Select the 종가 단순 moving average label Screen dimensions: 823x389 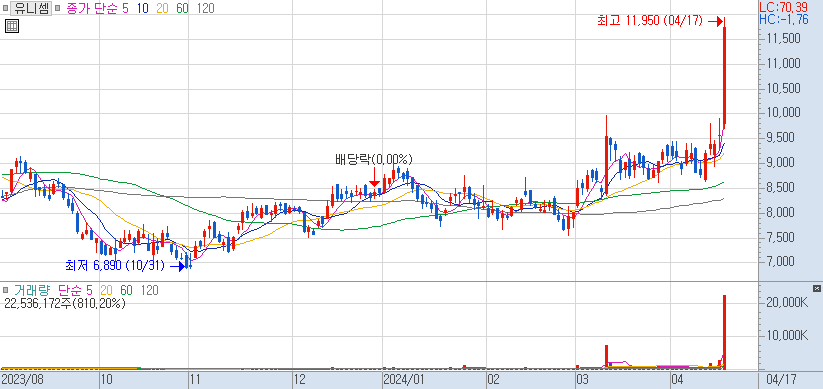click(91, 8)
